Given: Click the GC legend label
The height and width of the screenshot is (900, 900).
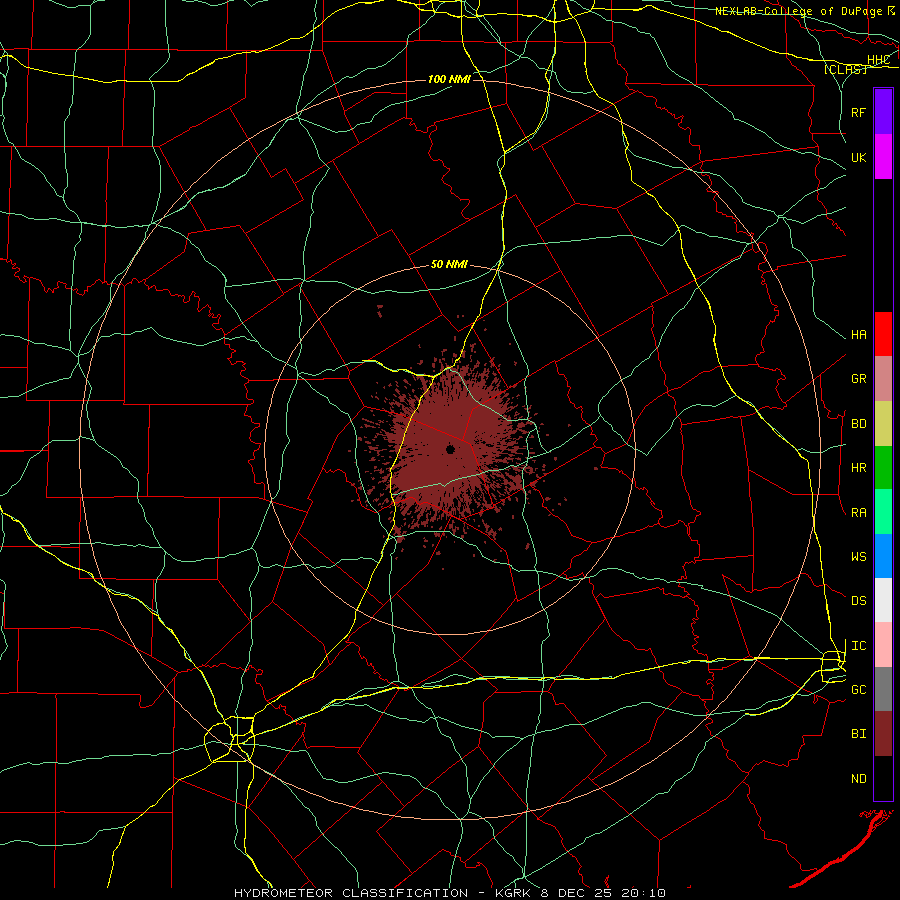Looking at the screenshot, I should pos(859,690).
